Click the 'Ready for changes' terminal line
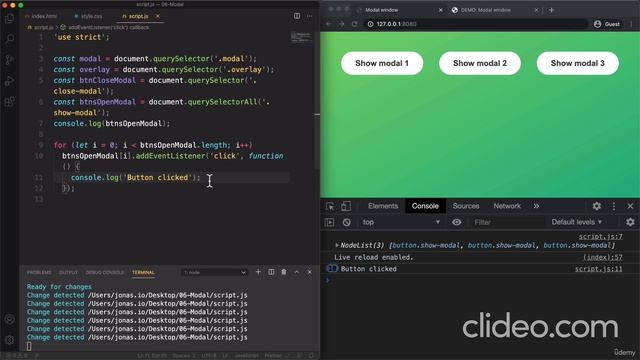 pos(59,287)
